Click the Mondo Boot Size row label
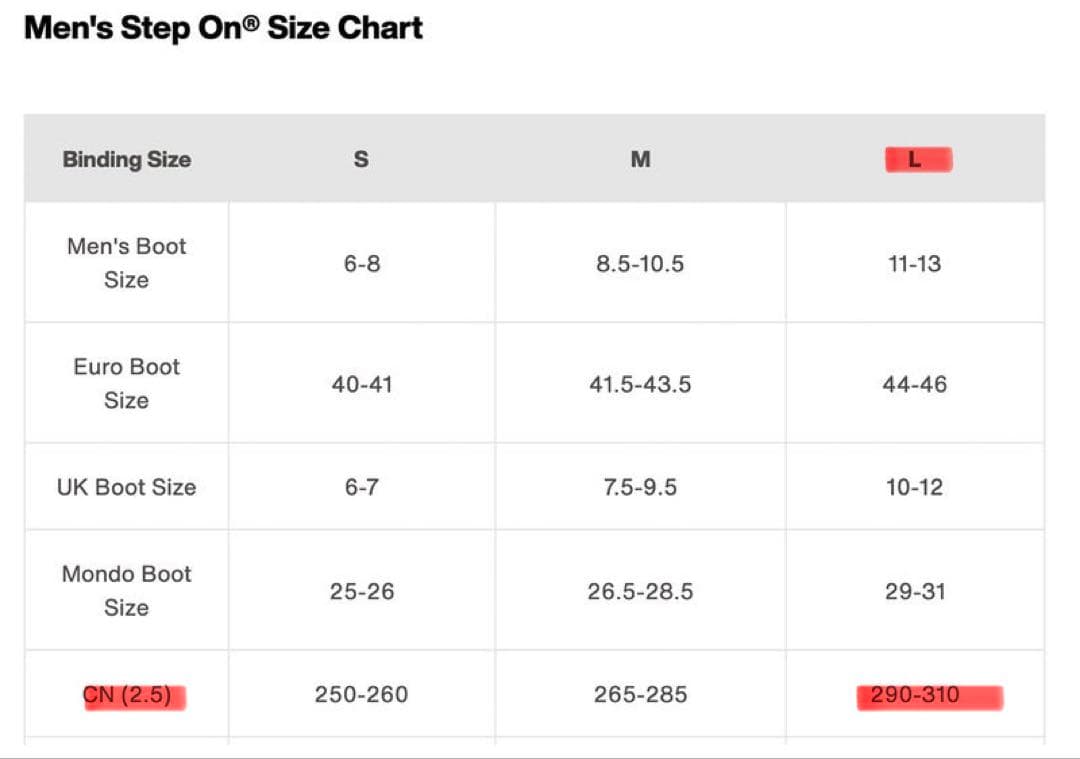Viewport: 1080px width, 759px height. [127, 590]
